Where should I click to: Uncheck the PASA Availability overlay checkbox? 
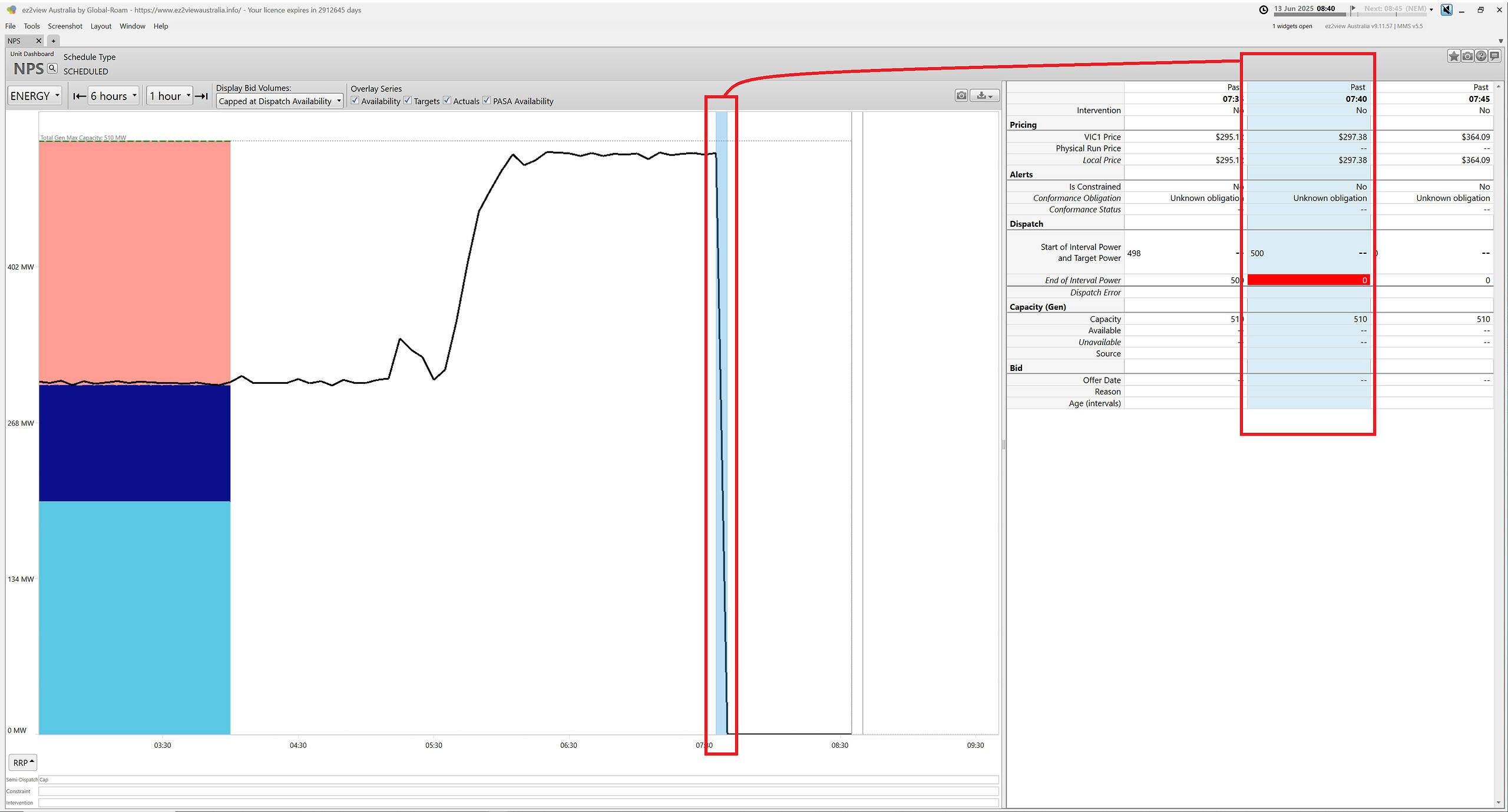487,101
